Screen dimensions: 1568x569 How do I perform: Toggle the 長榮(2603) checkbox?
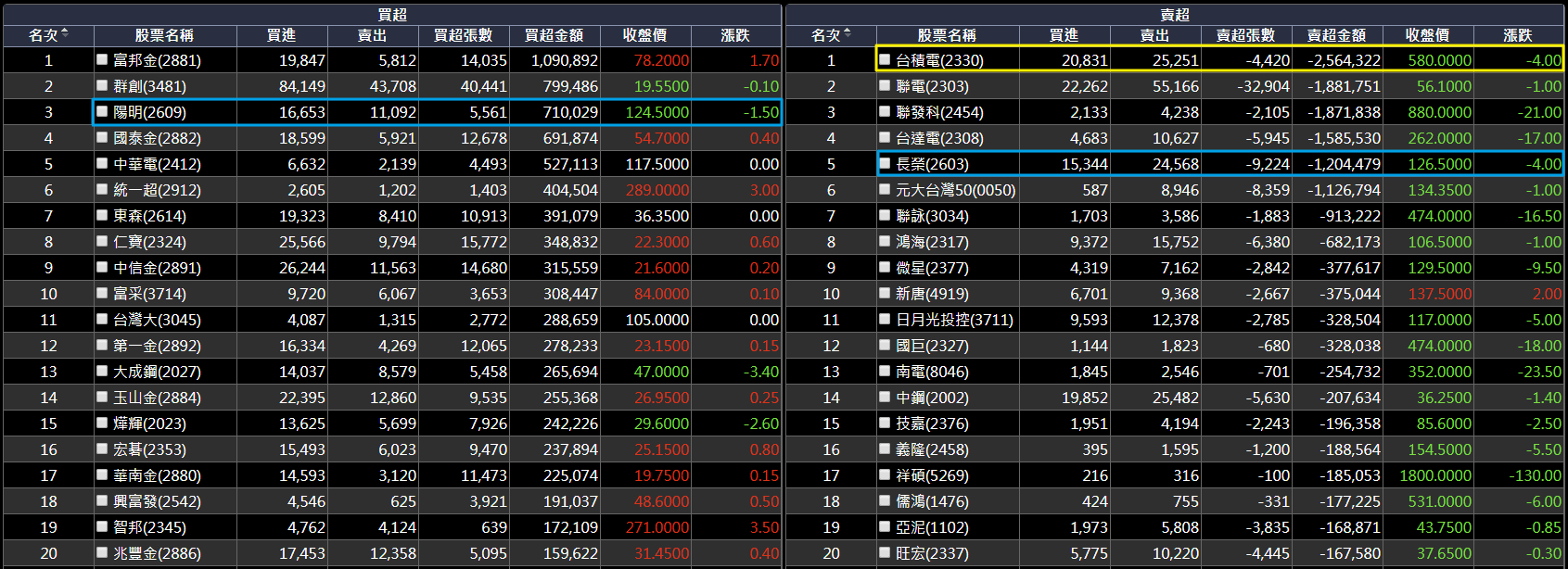(885, 163)
